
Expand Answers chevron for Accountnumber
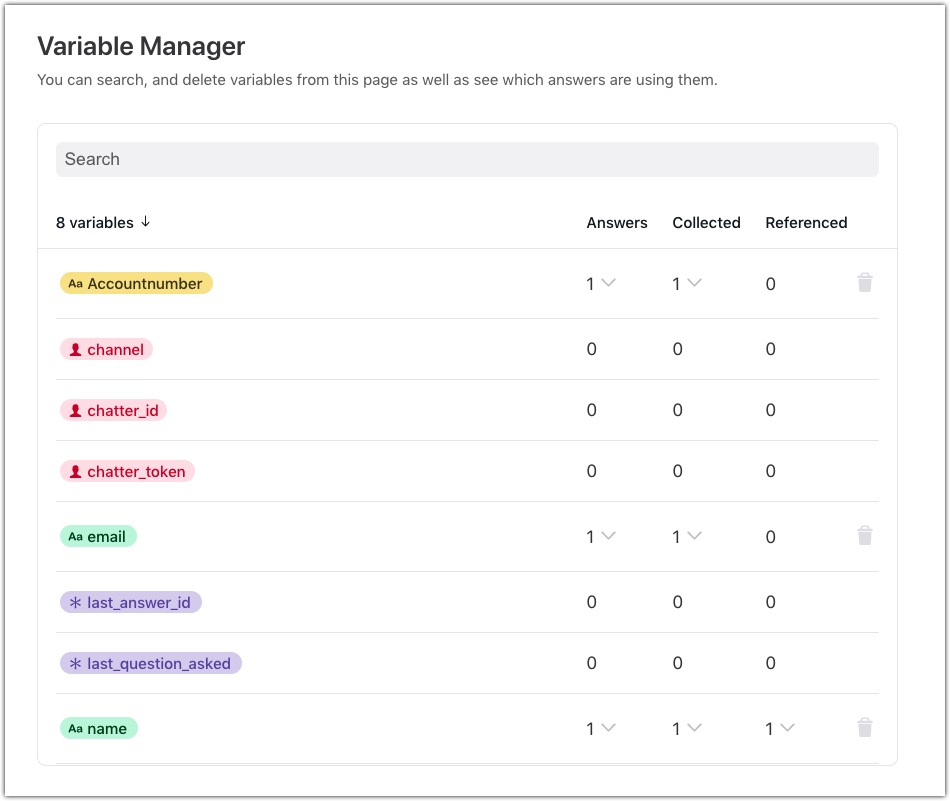click(607, 283)
